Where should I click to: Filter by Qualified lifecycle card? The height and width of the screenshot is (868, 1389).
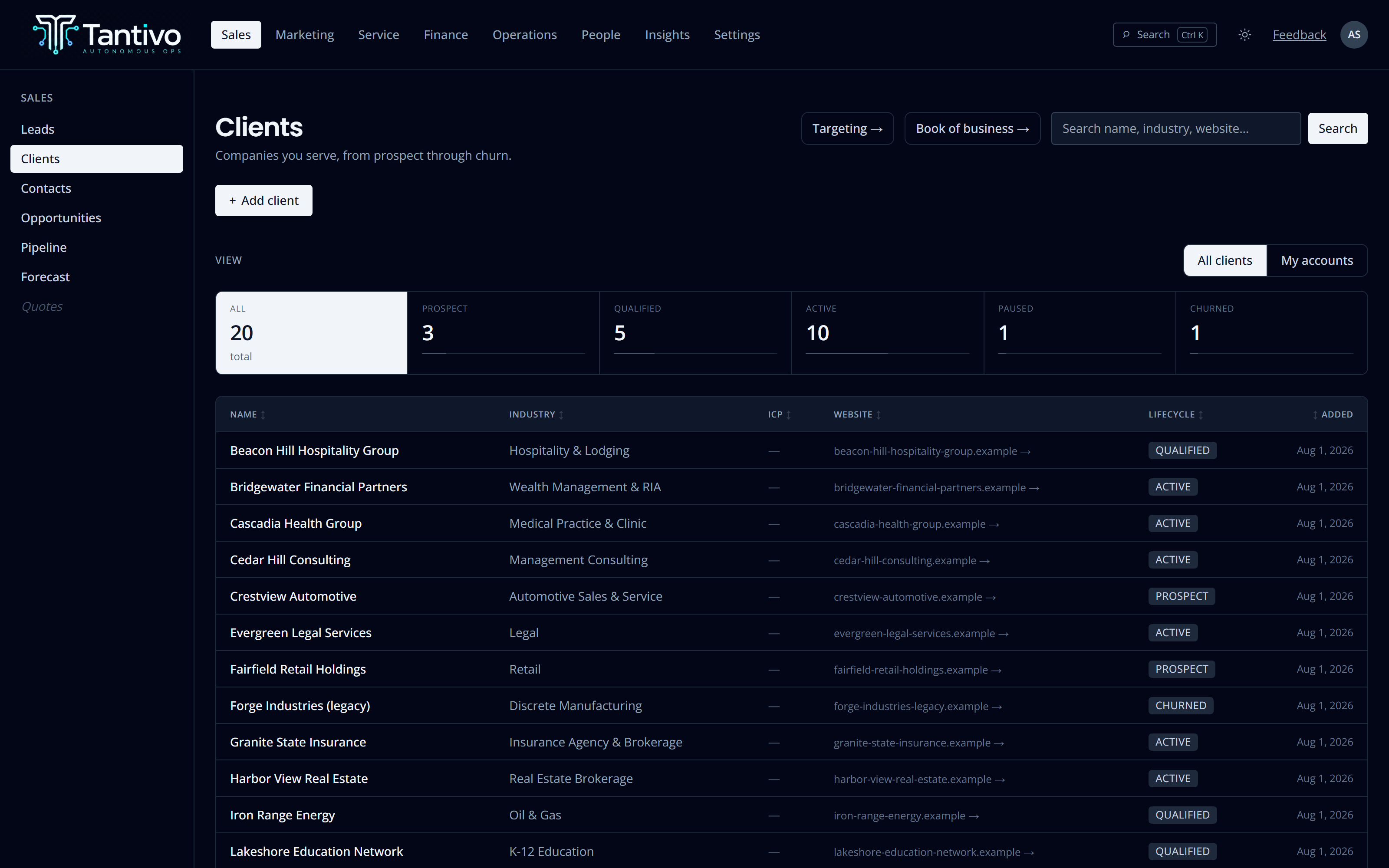tap(695, 333)
